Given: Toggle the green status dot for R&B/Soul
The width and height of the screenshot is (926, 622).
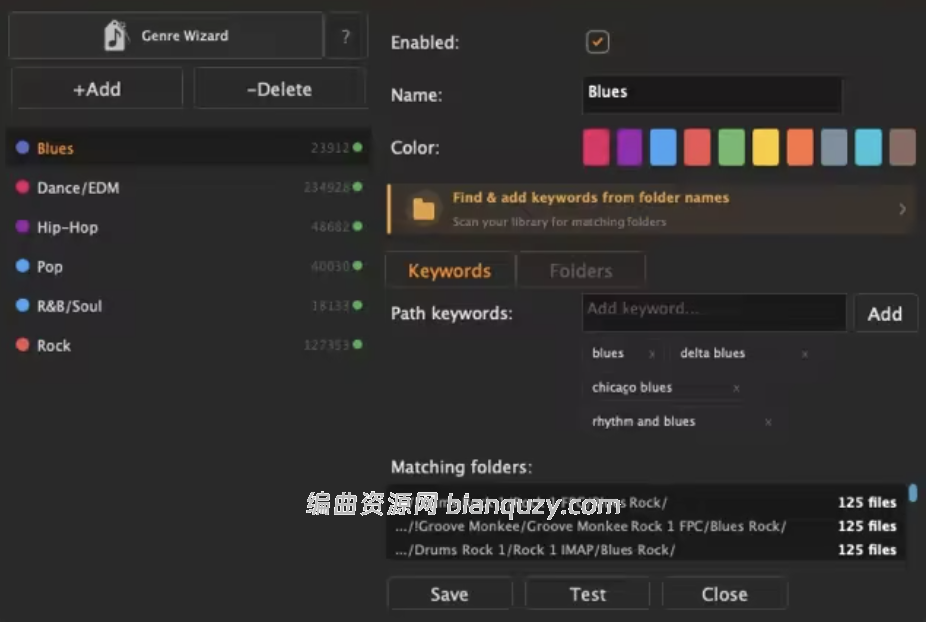Looking at the screenshot, I should click(x=357, y=305).
